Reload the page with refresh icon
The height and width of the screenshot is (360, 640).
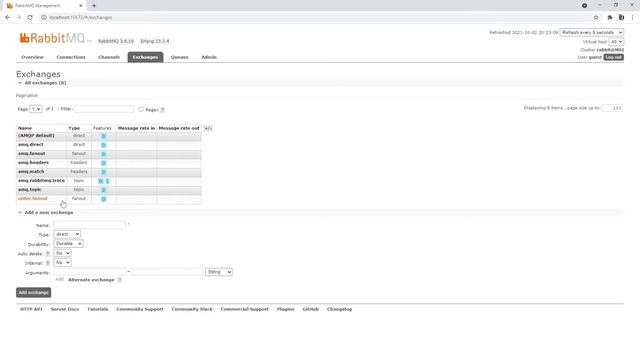(30, 17)
